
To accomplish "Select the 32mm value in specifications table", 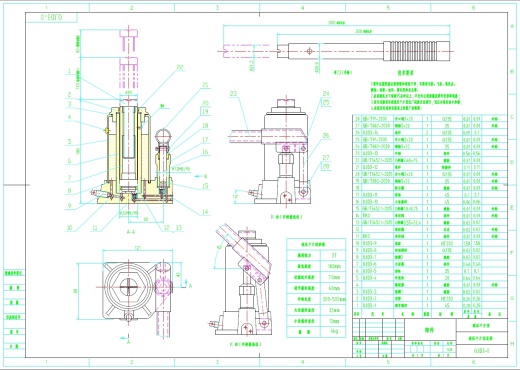I will point(334,310).
